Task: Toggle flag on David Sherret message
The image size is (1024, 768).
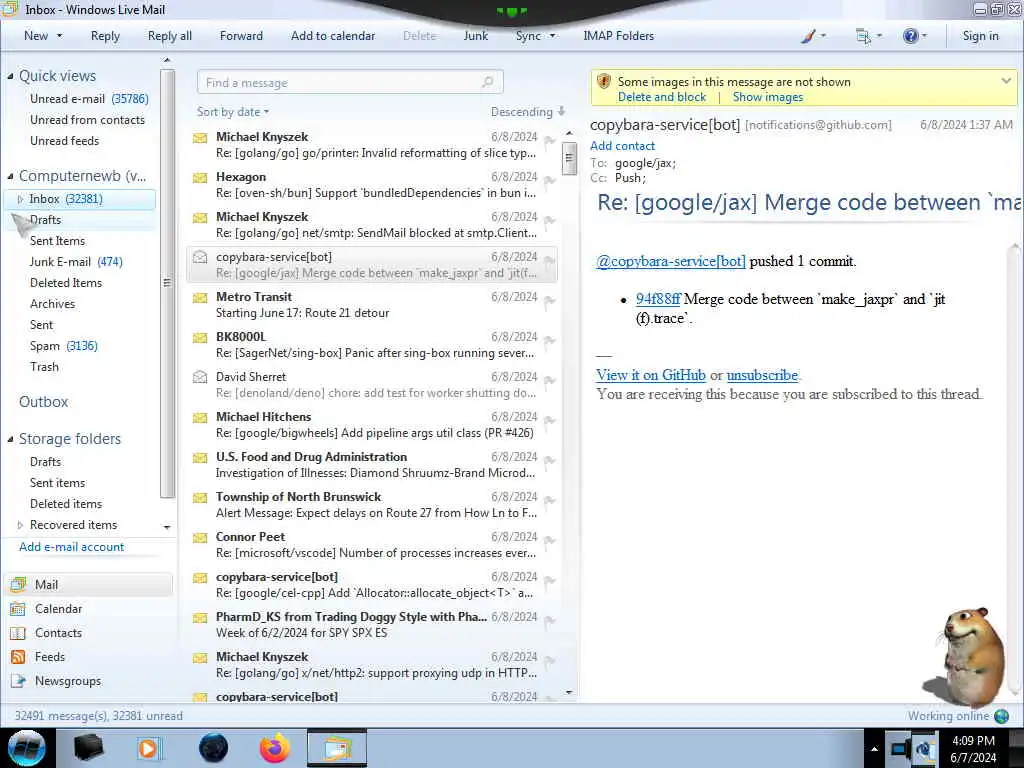Action: 549,381
